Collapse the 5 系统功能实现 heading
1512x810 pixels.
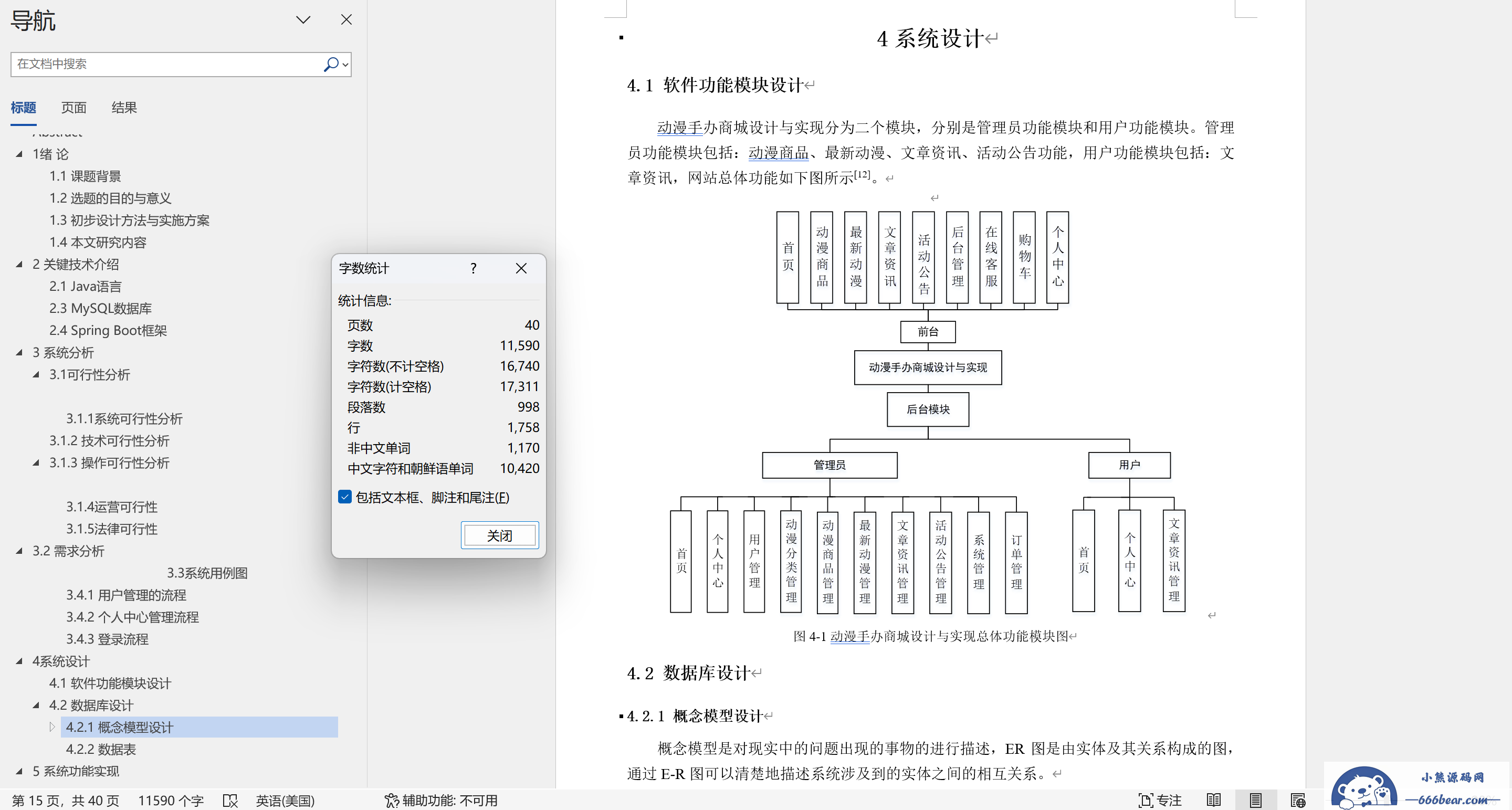tap(19, 771)
